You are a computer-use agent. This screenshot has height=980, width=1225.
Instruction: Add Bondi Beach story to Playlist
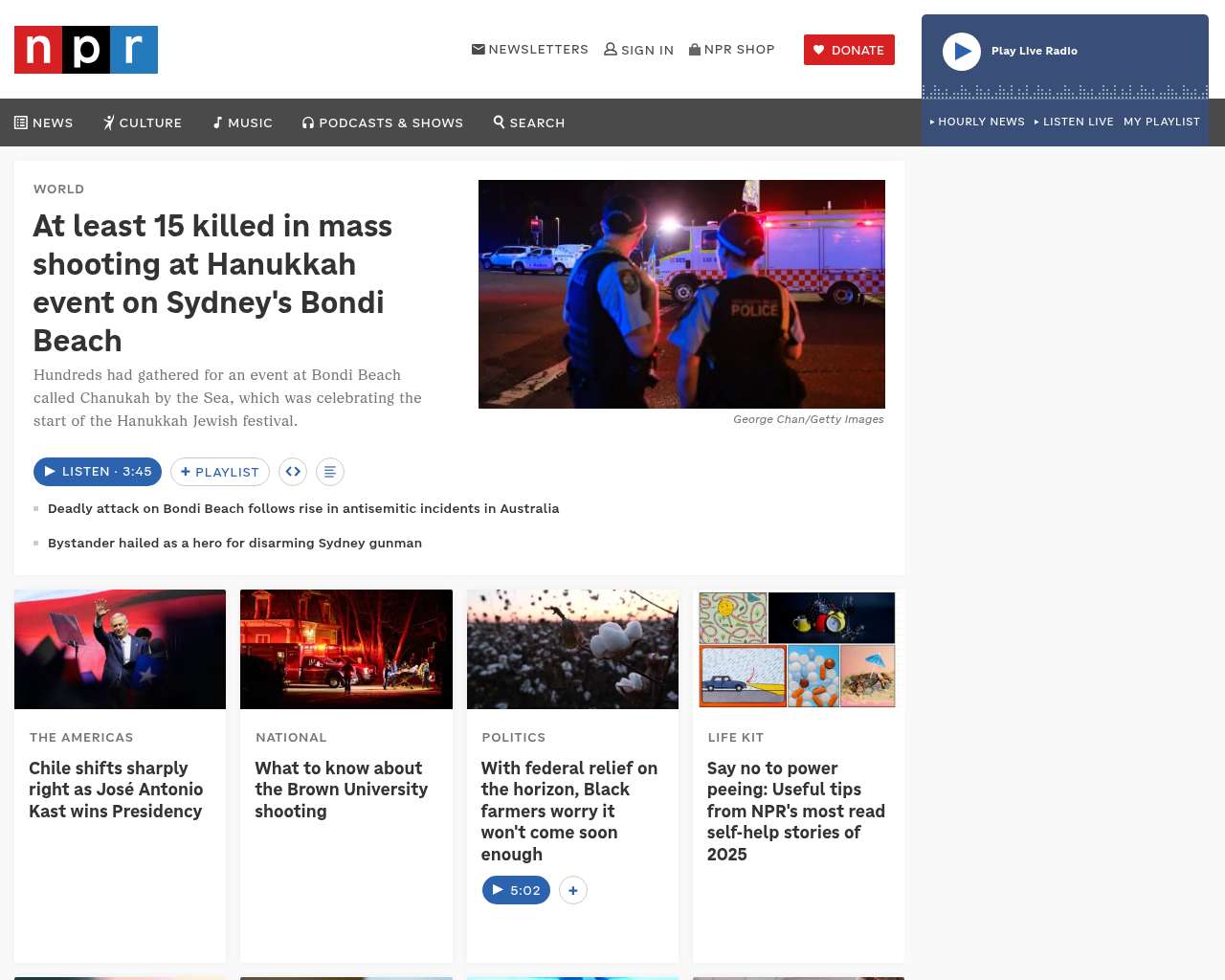click(x=220, y=472)
